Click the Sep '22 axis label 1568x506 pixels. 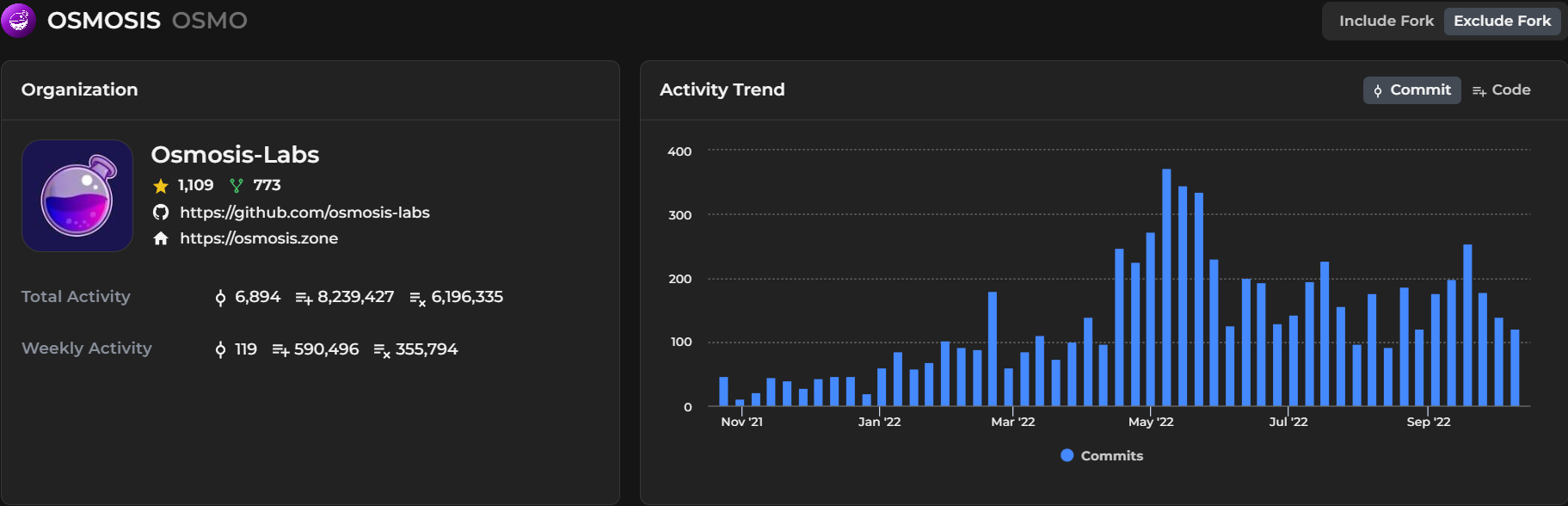1428,422
